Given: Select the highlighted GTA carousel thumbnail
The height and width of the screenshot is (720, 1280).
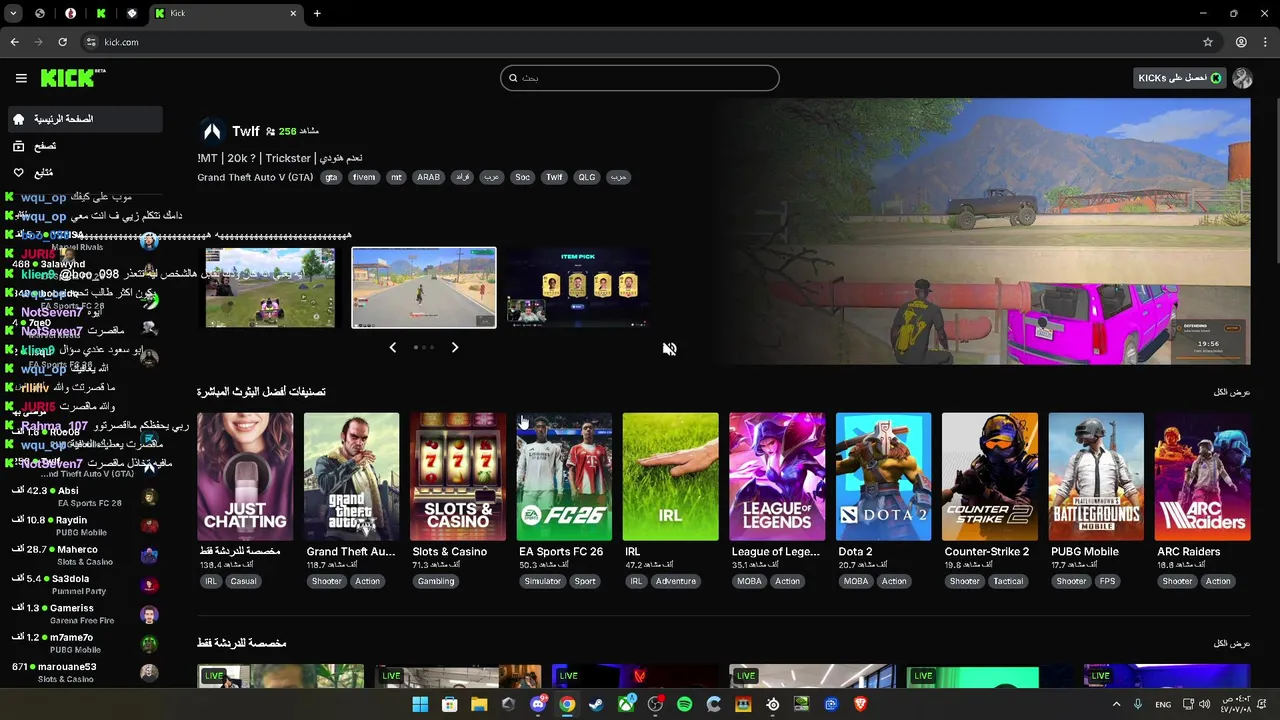Looking at the screenshot, I should click(424, 288).
